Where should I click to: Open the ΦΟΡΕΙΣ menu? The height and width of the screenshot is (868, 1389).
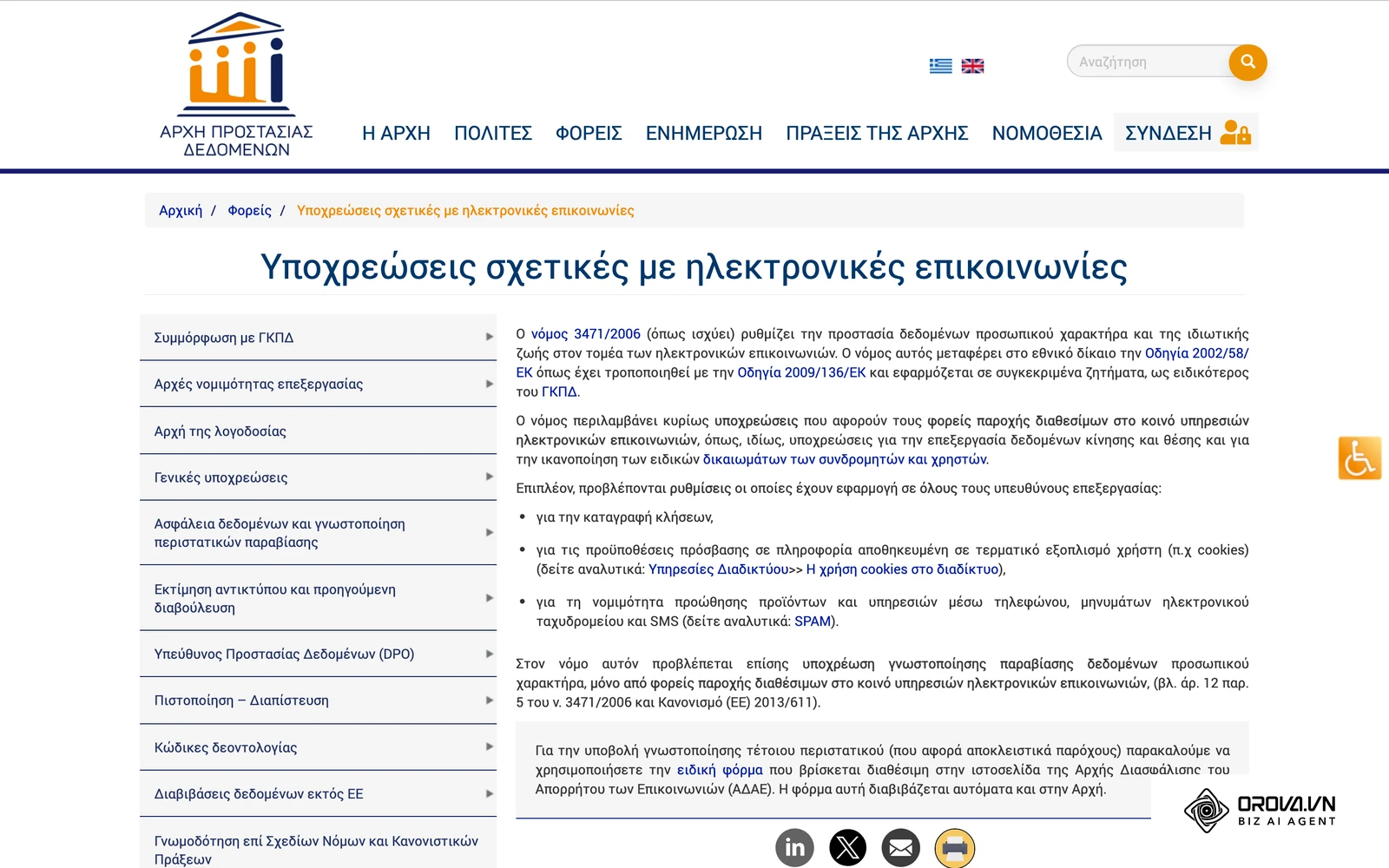click(x=589, y=133)
